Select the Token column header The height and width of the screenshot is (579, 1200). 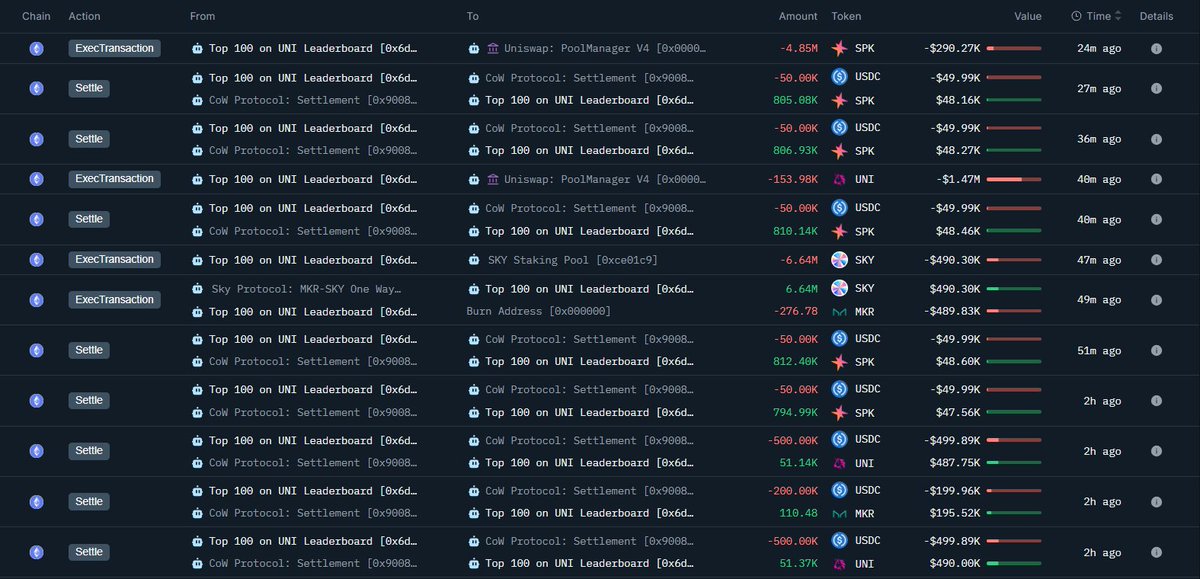point(846,16)
